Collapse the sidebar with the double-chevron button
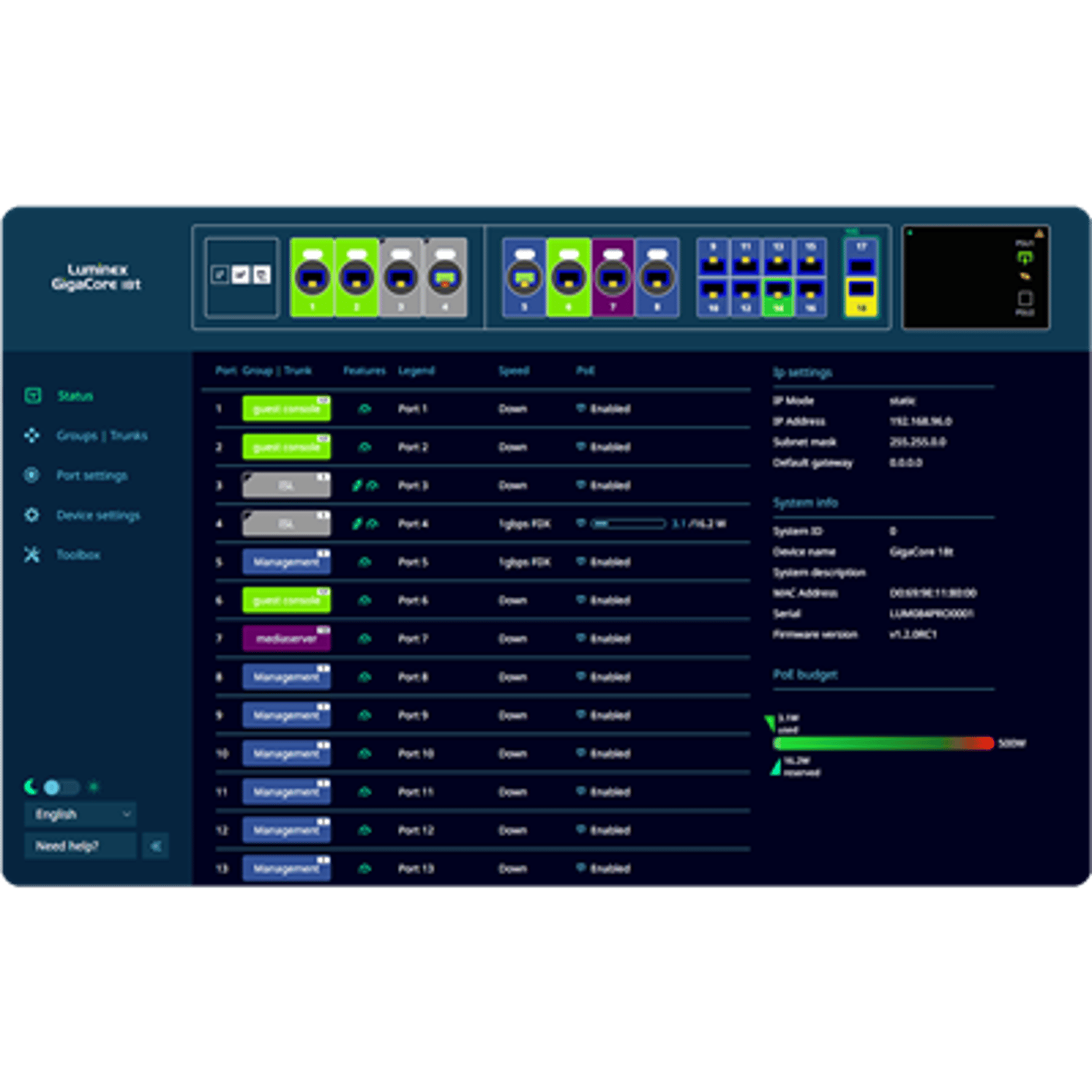 155,846
